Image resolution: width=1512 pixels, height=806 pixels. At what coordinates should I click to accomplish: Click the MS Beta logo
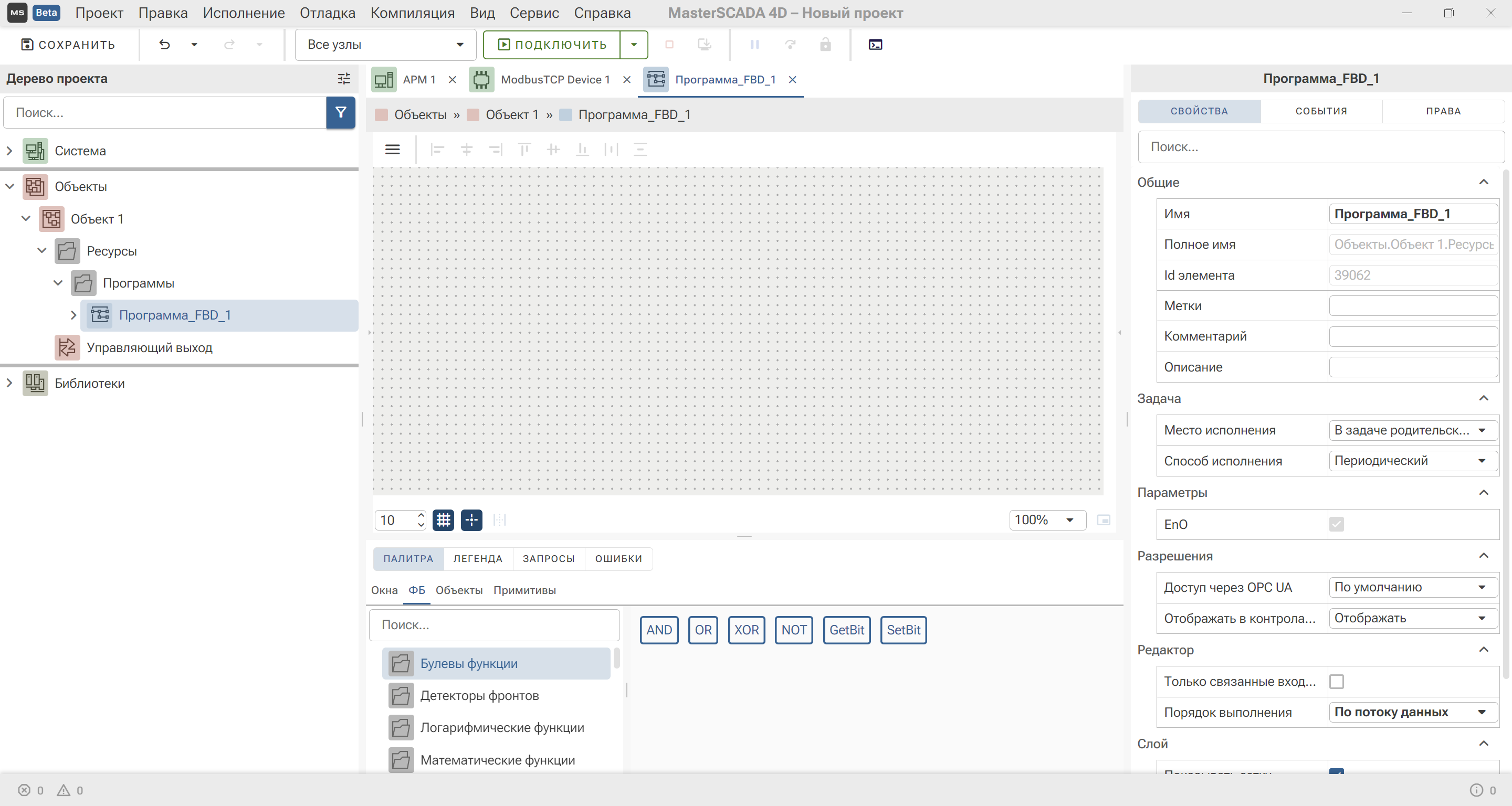click(34, 12)
